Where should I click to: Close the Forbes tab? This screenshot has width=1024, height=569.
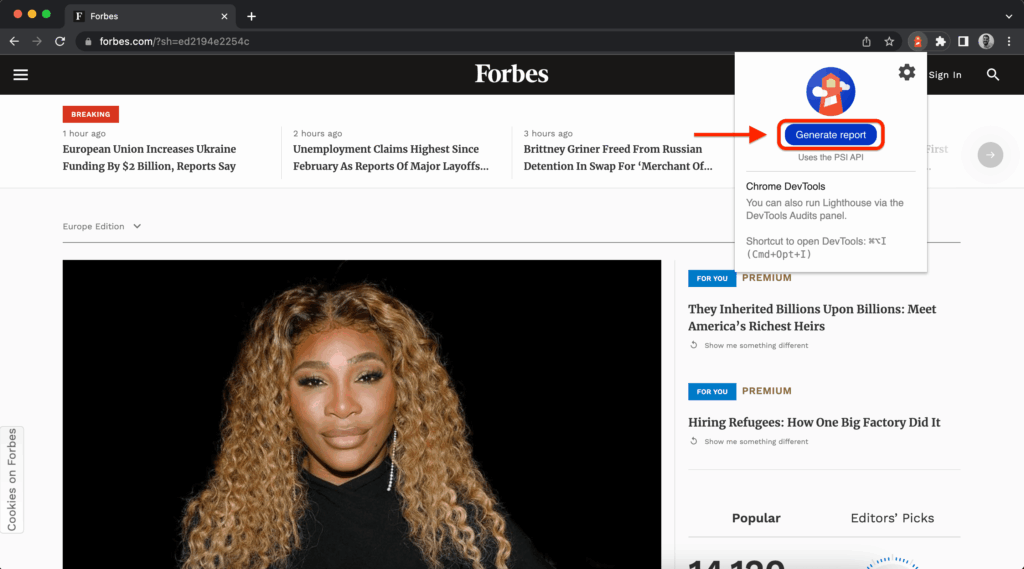[x=224, y=16]
